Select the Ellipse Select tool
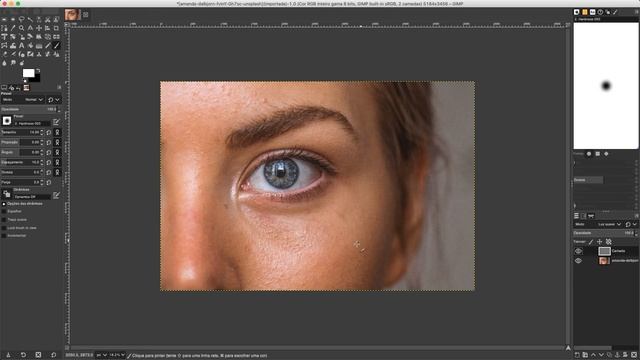 click(13, 19)
